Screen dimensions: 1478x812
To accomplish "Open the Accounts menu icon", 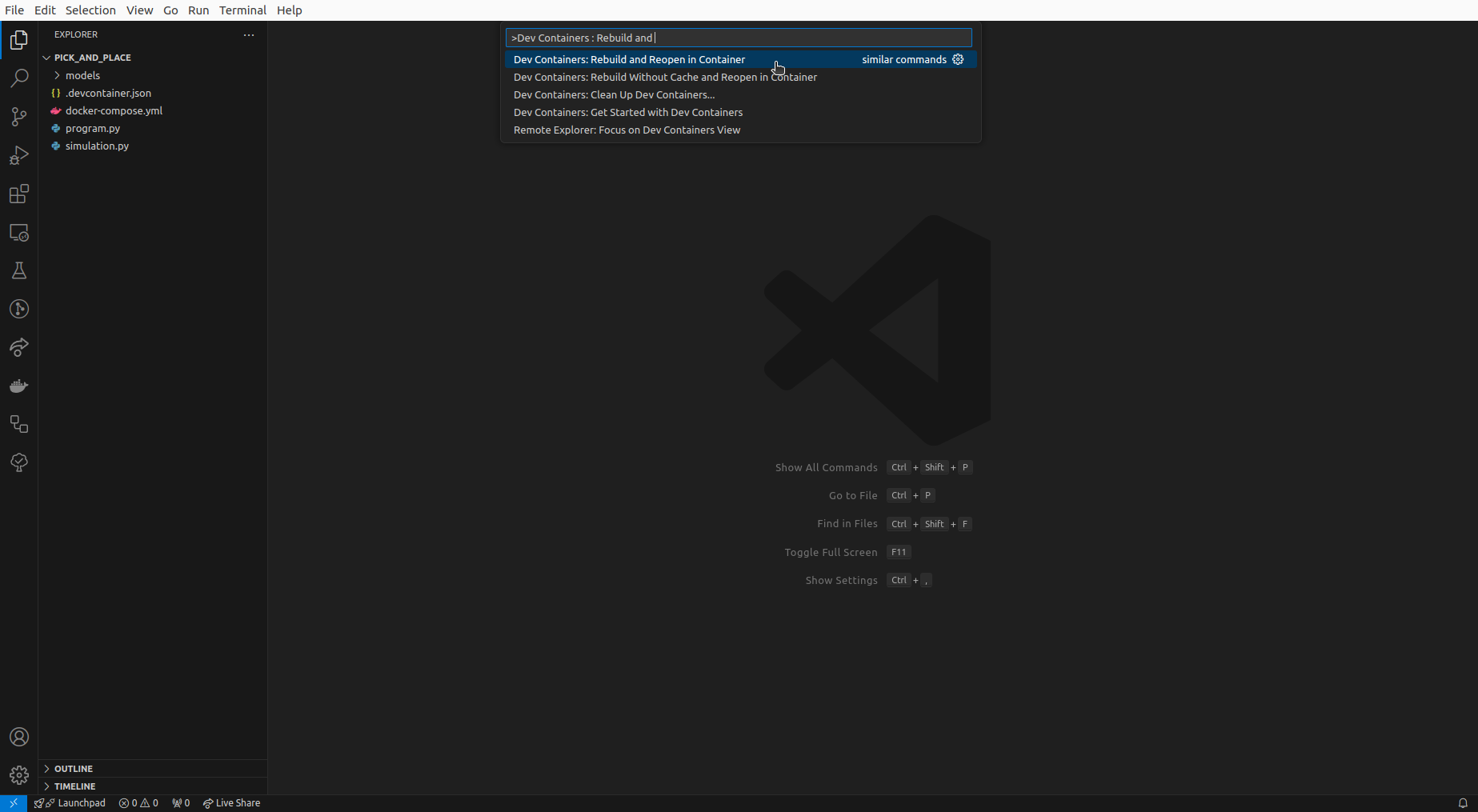I will (x=19, y=737).
